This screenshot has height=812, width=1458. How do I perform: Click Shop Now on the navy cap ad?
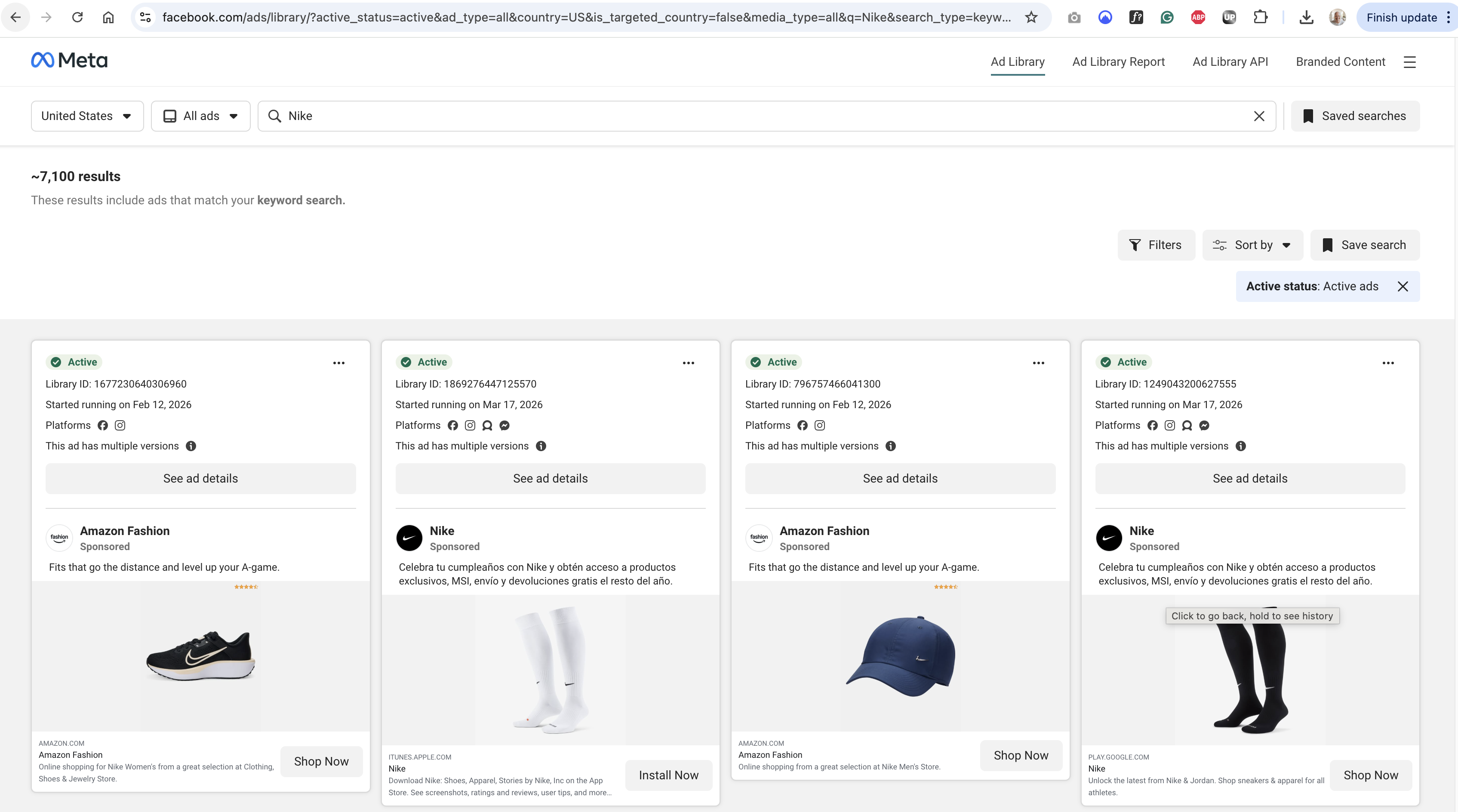coord(1021,755)
